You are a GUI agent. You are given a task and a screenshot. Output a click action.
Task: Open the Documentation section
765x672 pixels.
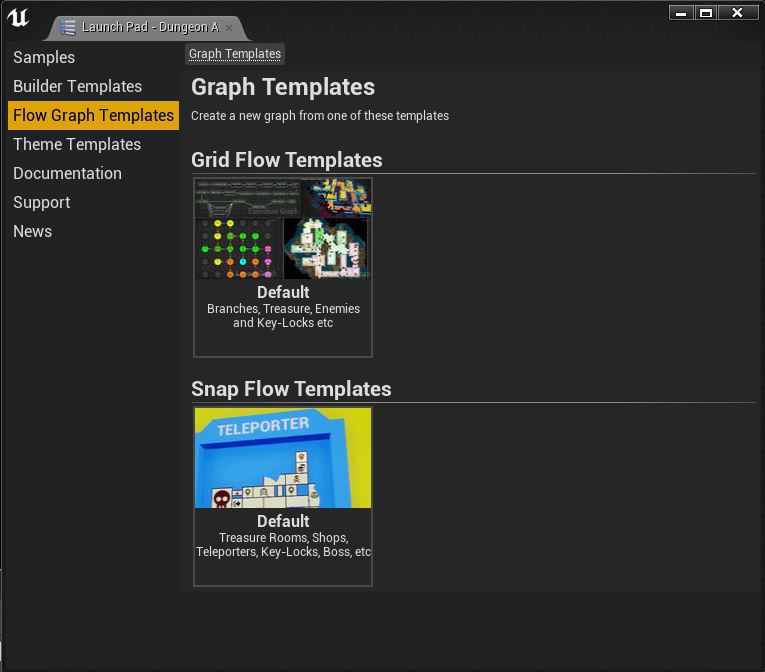[x=67, y=173]
